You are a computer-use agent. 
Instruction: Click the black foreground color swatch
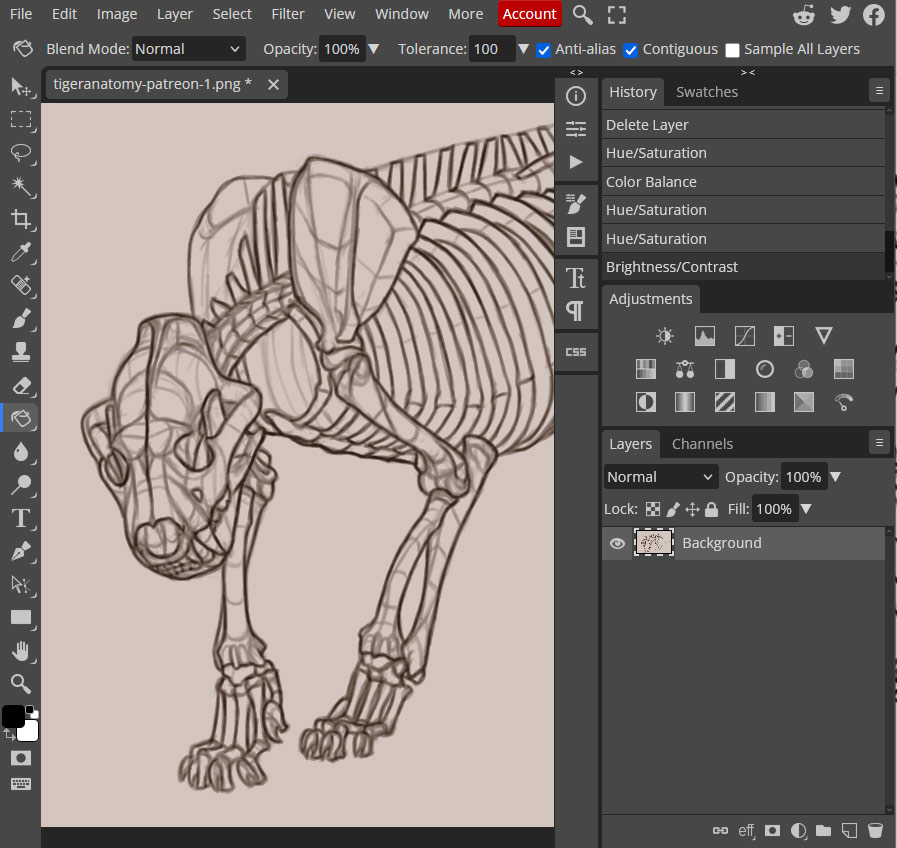(13, 716)
